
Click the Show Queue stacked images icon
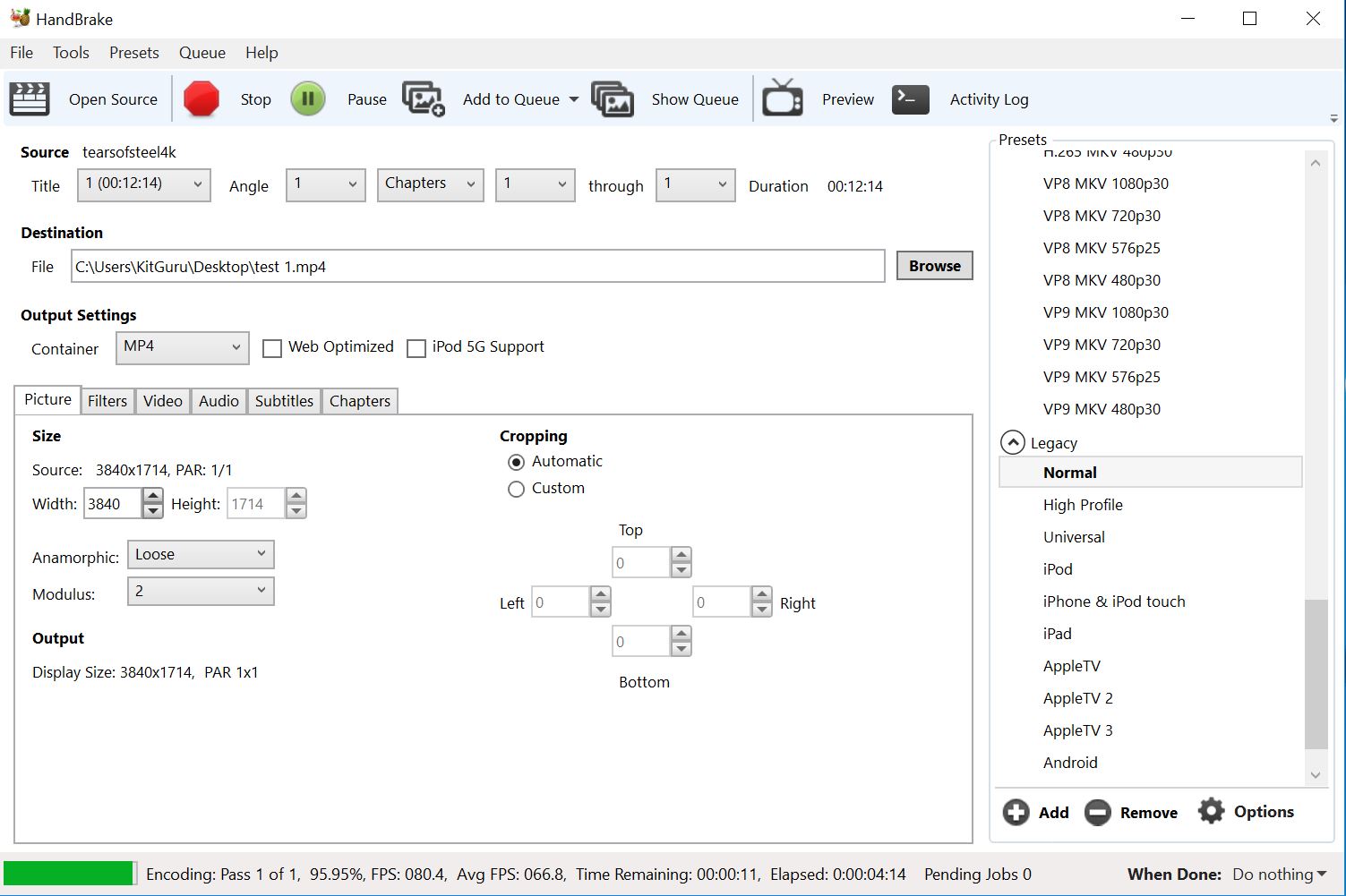613,98
